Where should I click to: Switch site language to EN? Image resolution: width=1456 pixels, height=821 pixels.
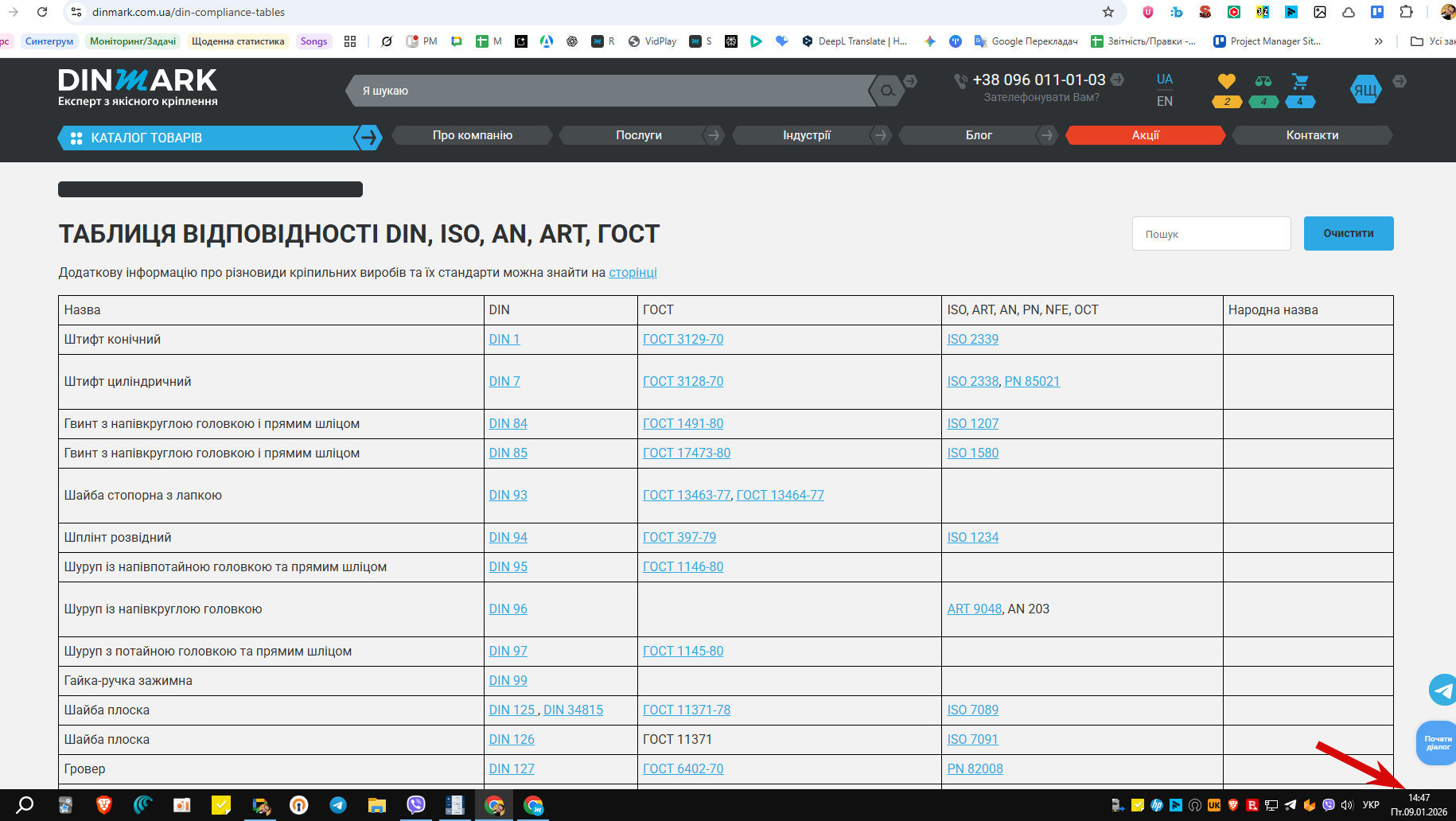pyautogui.click(x=1165, y=101)
